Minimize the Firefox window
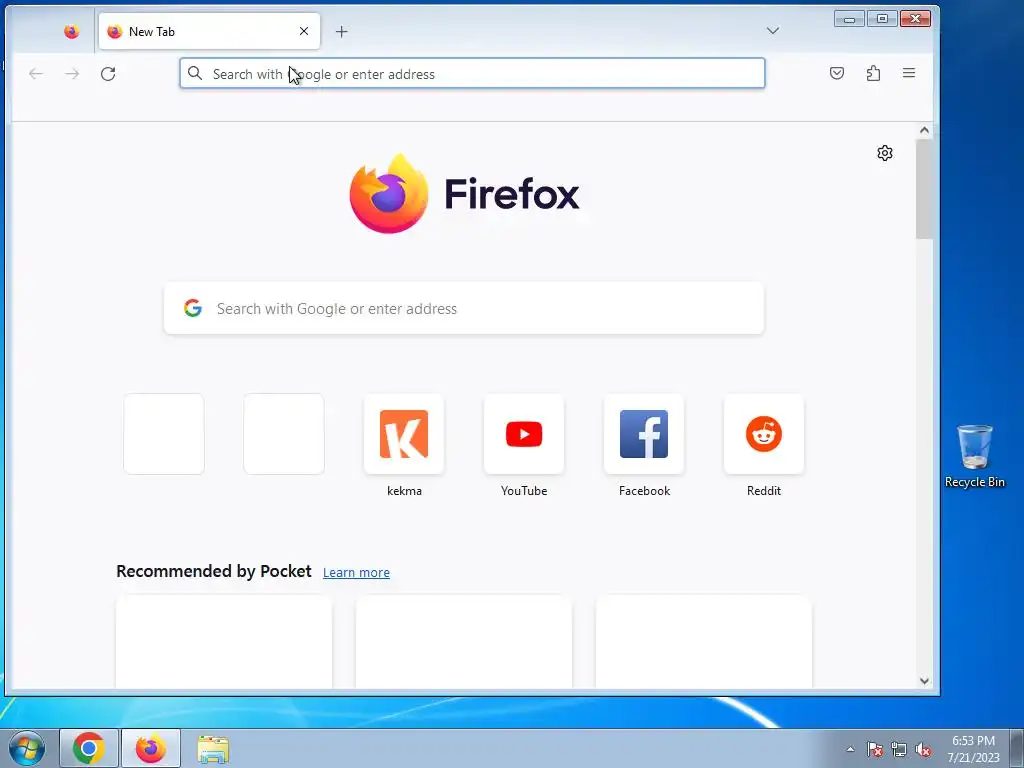 [850, 19]
